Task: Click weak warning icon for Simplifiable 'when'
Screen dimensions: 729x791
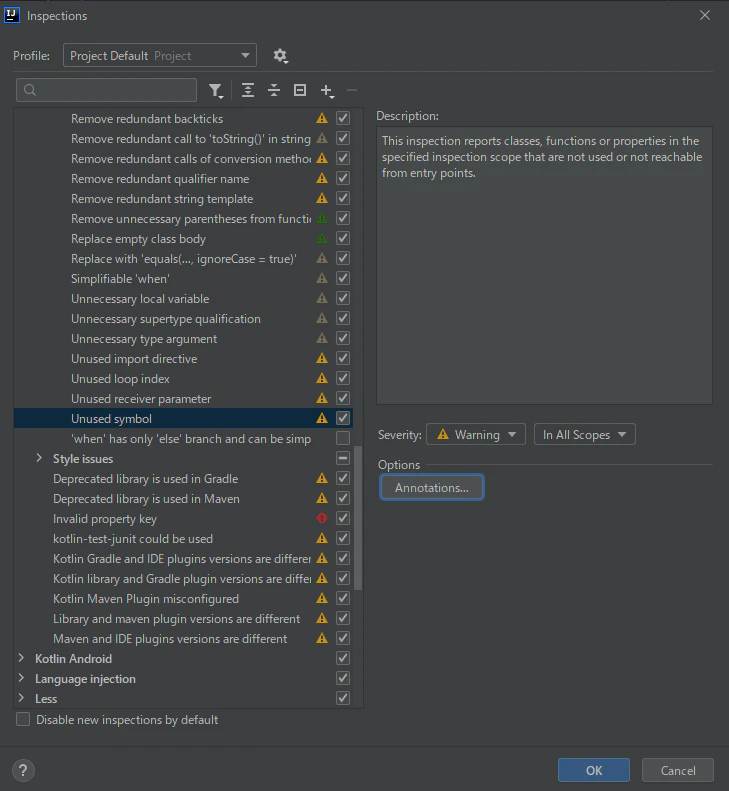Action: [322, 278]
